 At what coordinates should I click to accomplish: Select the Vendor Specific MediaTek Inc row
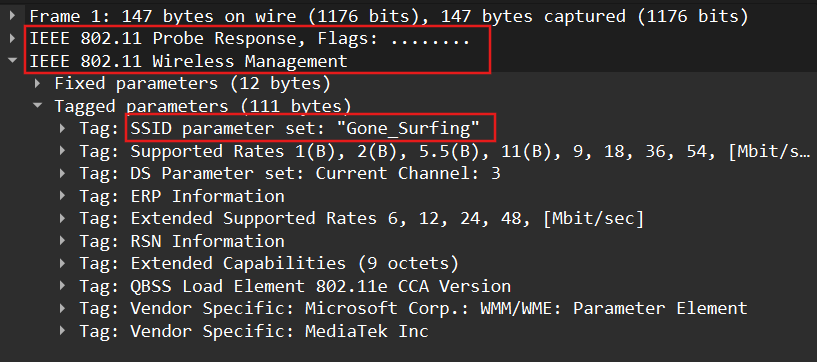tap(408, 331)
